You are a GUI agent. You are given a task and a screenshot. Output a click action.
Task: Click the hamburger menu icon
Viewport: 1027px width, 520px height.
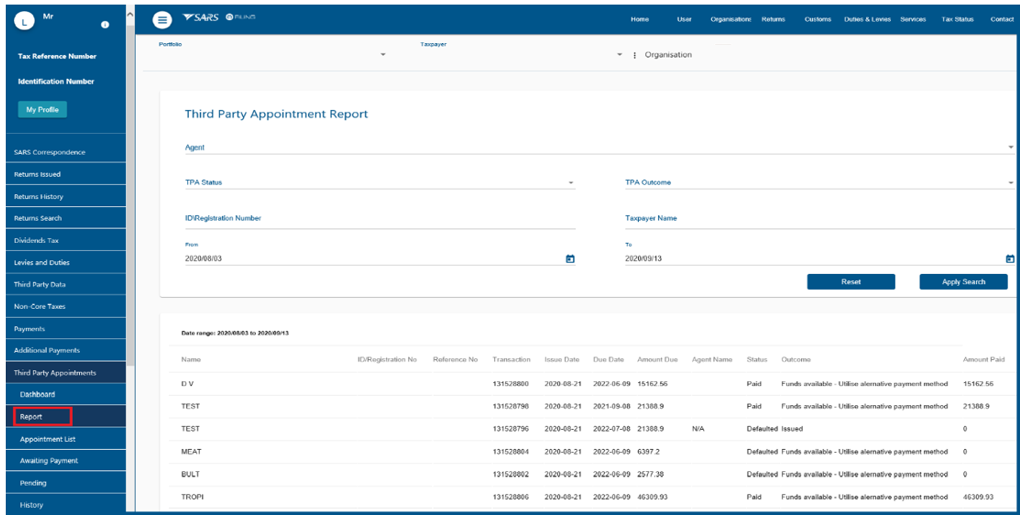pyautogui.click(x=162, y=20)
